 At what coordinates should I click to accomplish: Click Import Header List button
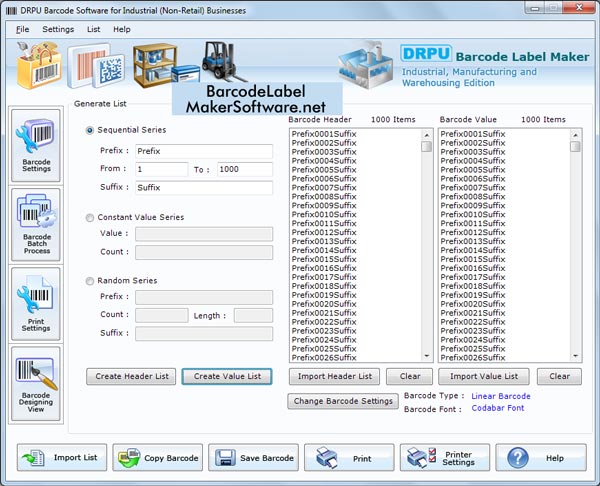(334, 377)
